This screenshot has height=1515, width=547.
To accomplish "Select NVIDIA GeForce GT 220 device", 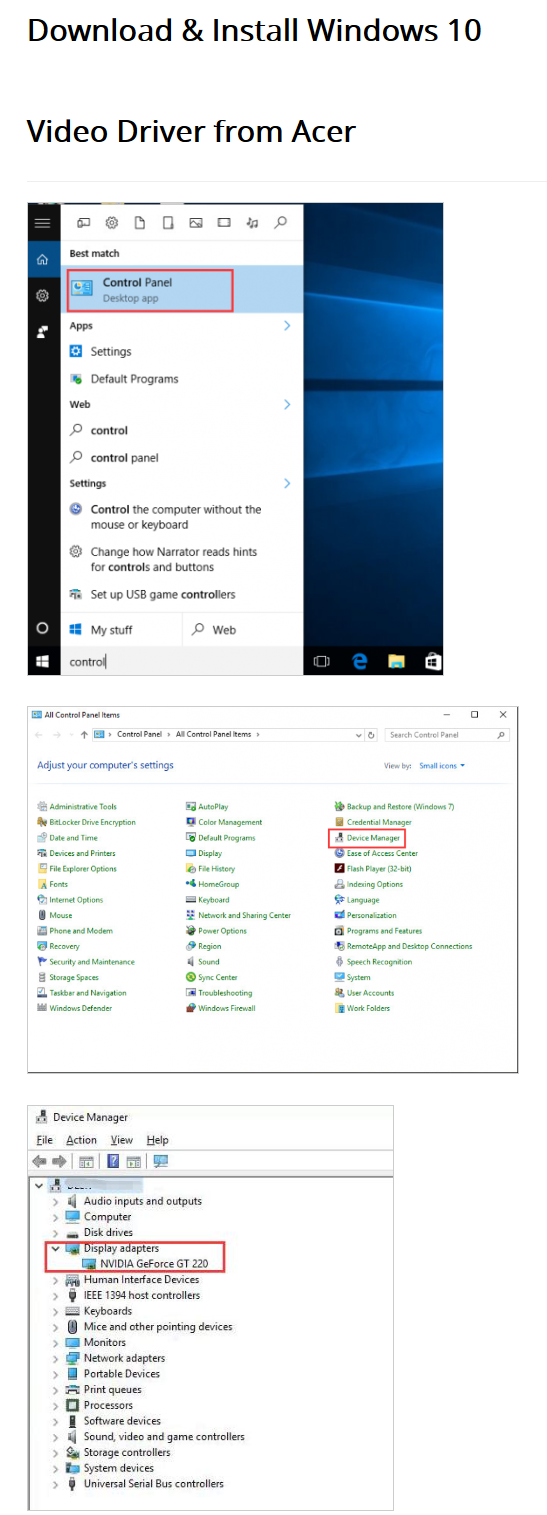I will click(x=144, y=1264).
